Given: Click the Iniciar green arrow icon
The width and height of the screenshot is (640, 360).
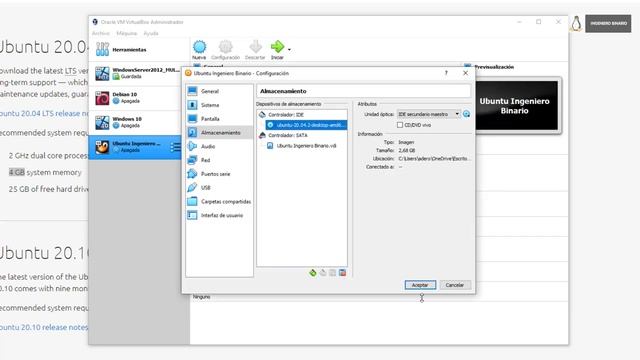Looking at the screenshot, I should pyautogui.click(x=278, y=47).
